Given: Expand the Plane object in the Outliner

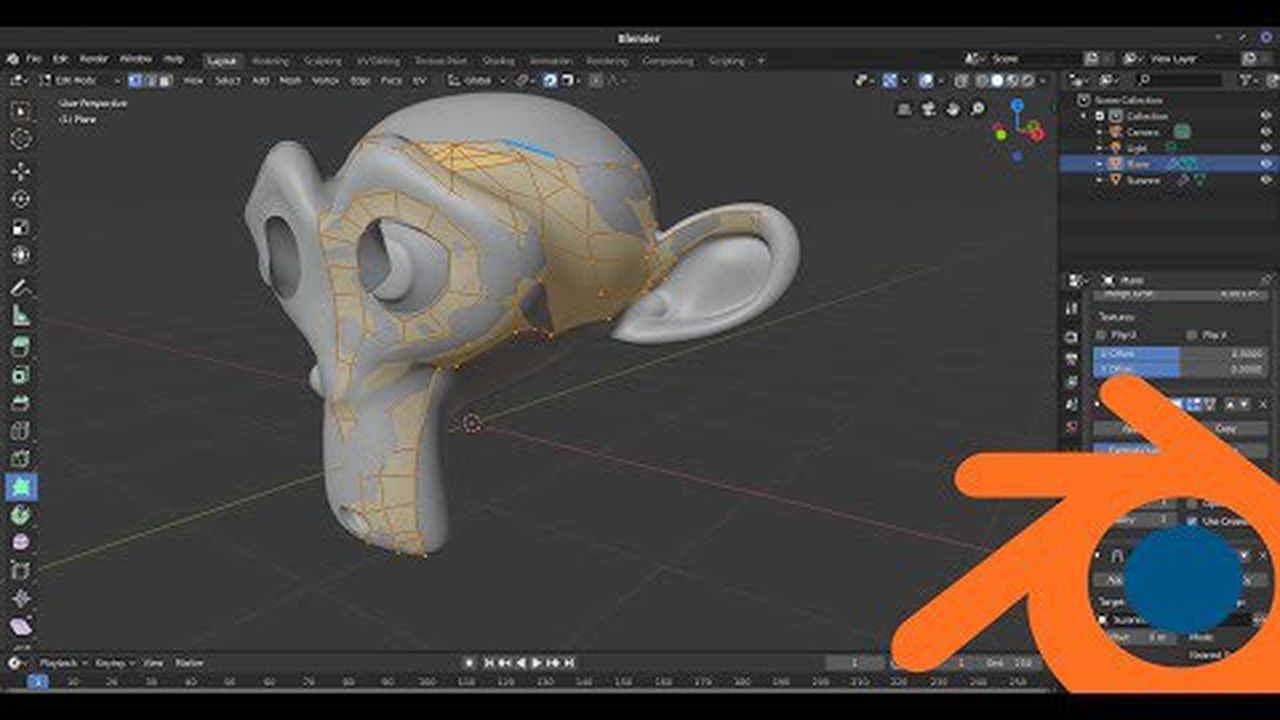Looking at the screenshot, I should point(1100,164).
